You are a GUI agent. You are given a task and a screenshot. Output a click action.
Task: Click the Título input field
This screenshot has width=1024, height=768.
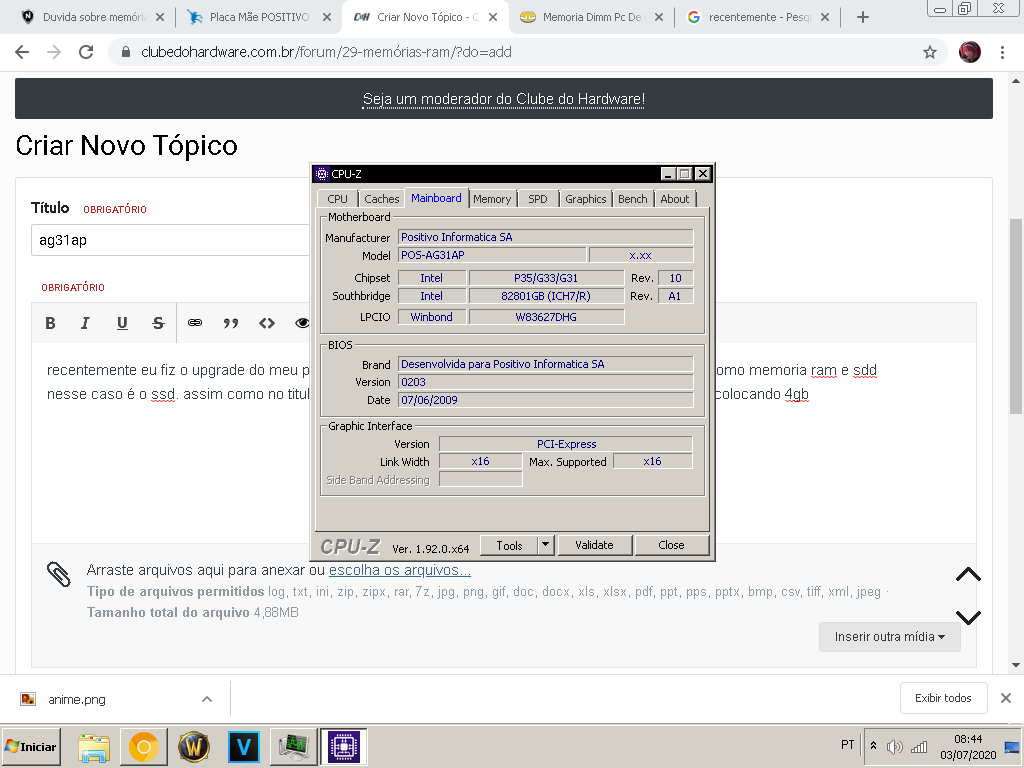pyautogui.click(x=171, y=240)
